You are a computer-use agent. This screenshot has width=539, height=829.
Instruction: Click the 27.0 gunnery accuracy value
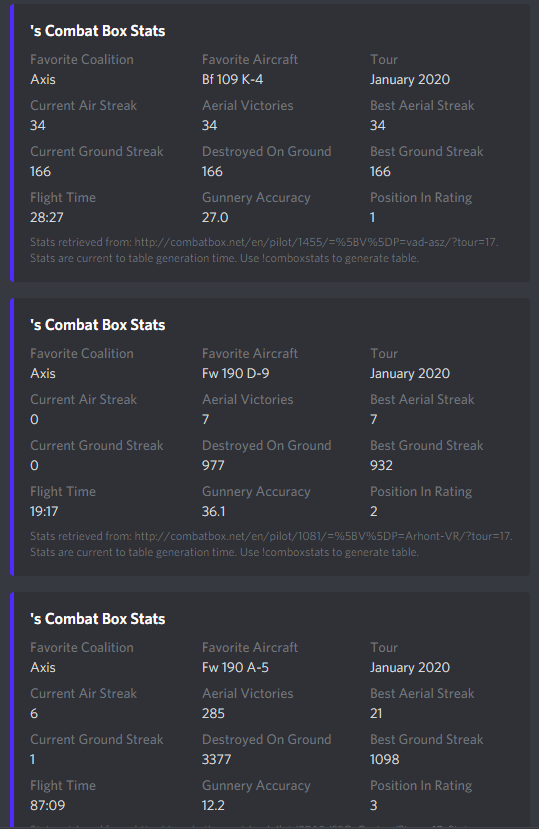click(x=215, y=218)
